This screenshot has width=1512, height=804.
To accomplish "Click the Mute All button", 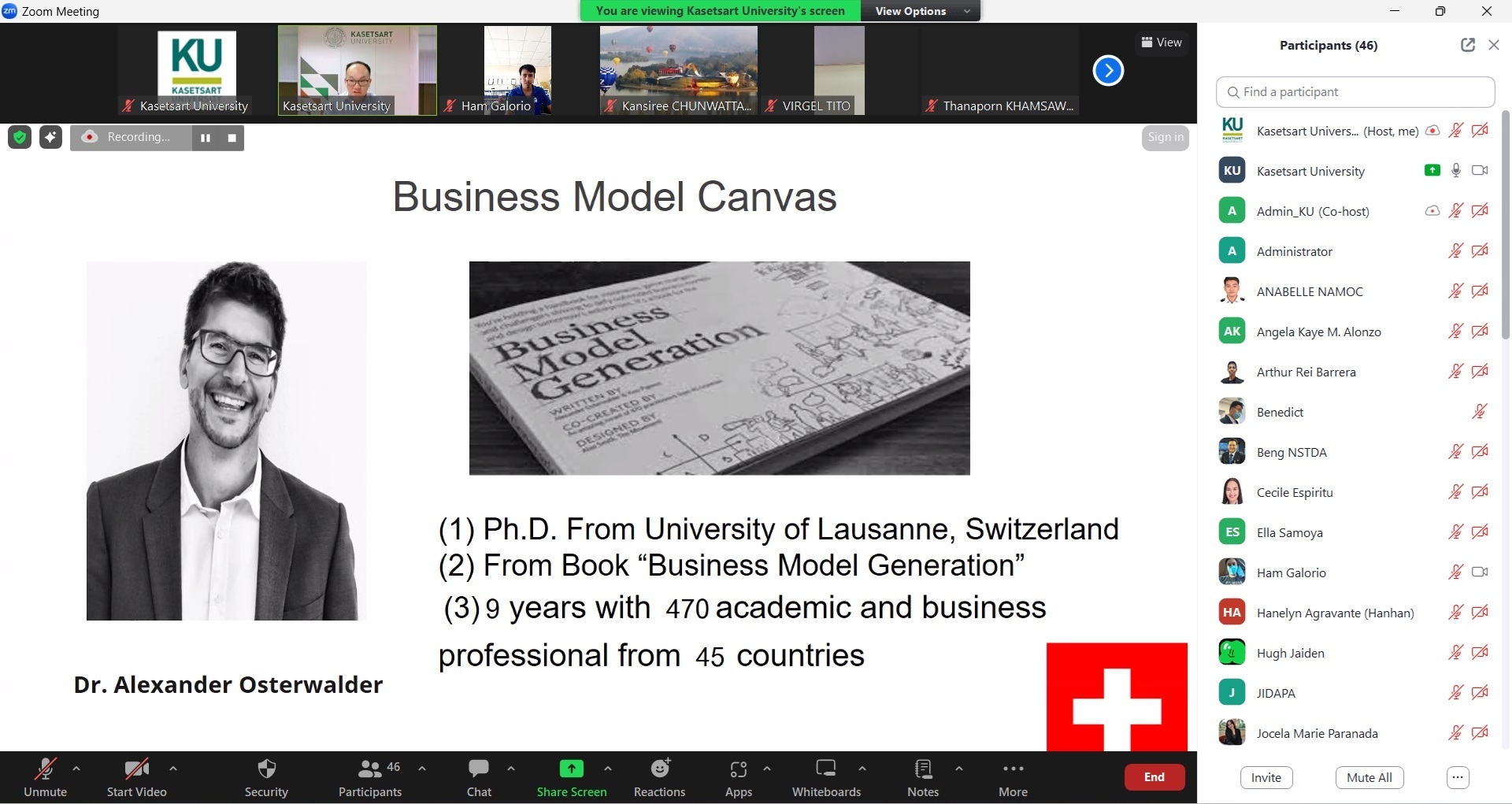I will coord(1369,778).
